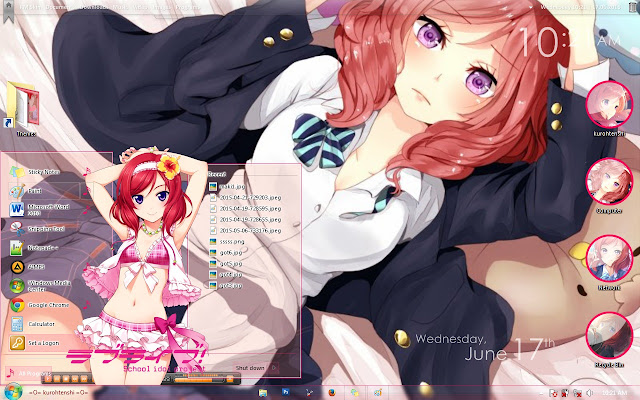Open recent file 2015-04-19-728595.jpeg
The height and width of the screenshot is (400, 640).
(x=246, y=209)
